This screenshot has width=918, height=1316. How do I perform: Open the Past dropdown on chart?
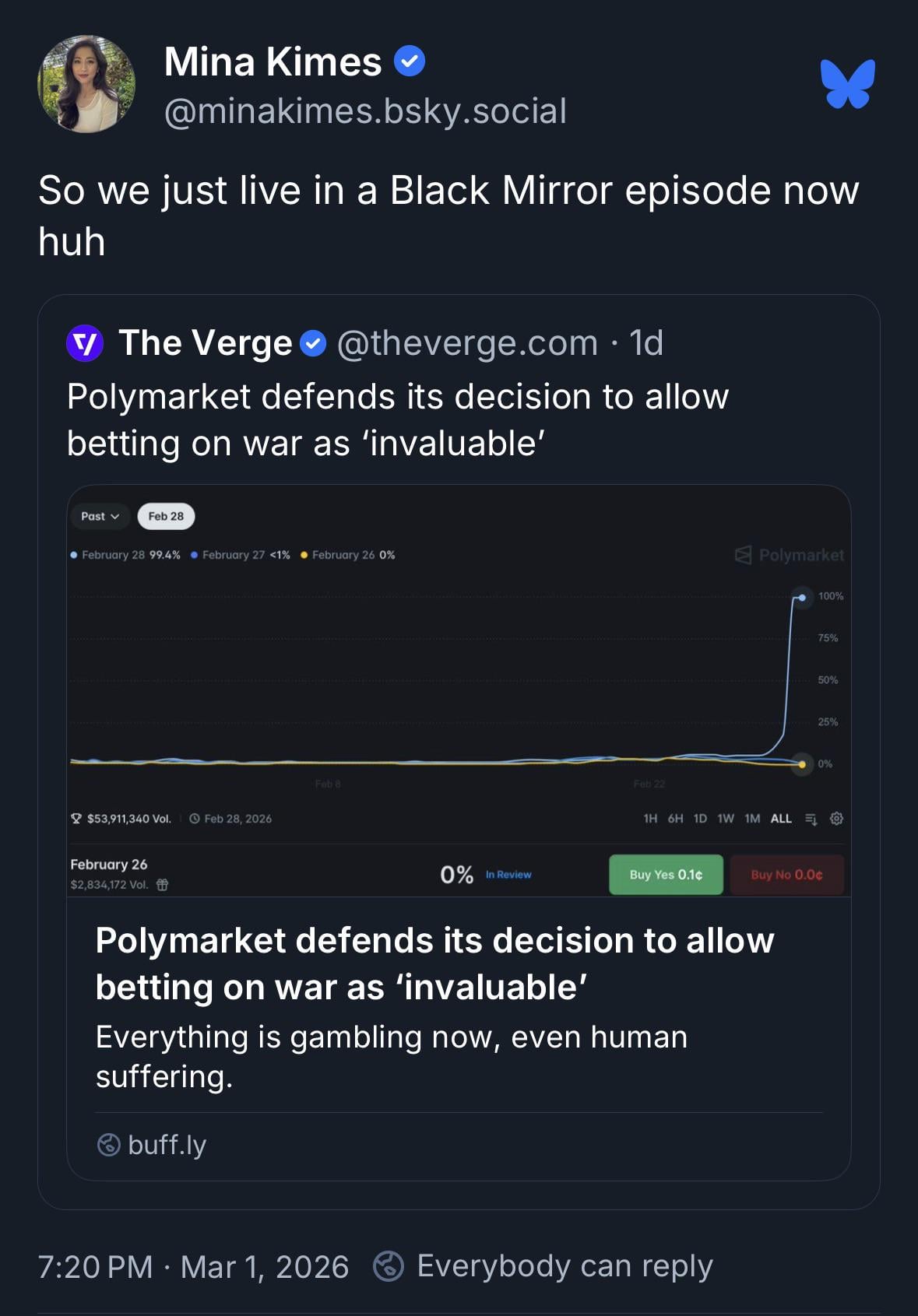point(100,516)
